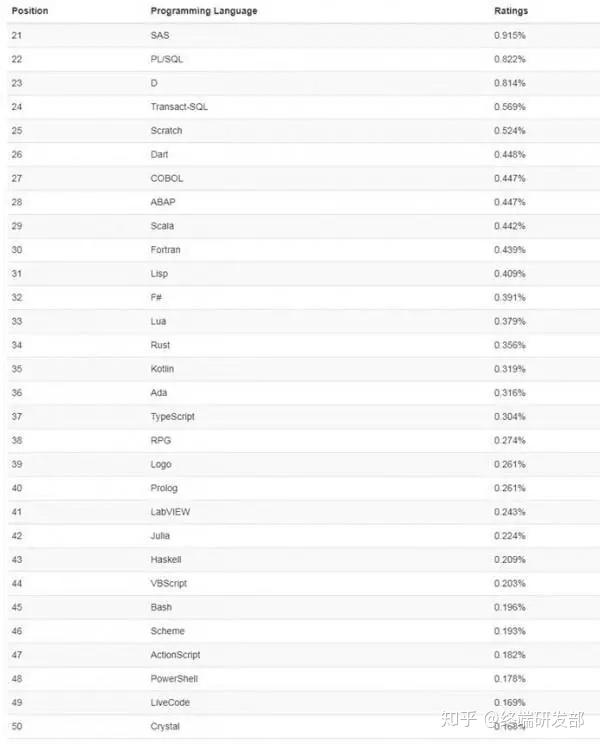
Task: Click the Position column header
Action: [30, 11]
